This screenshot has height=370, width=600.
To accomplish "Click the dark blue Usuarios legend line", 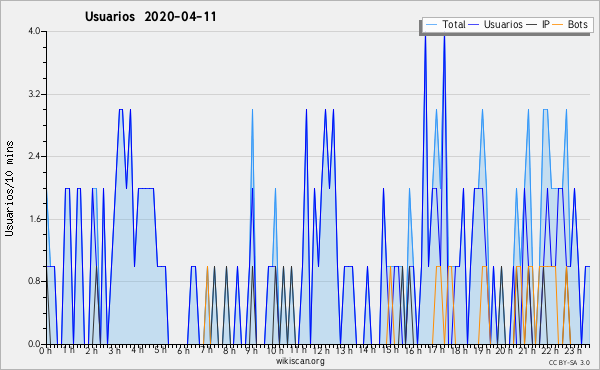I will click(474, 25).
